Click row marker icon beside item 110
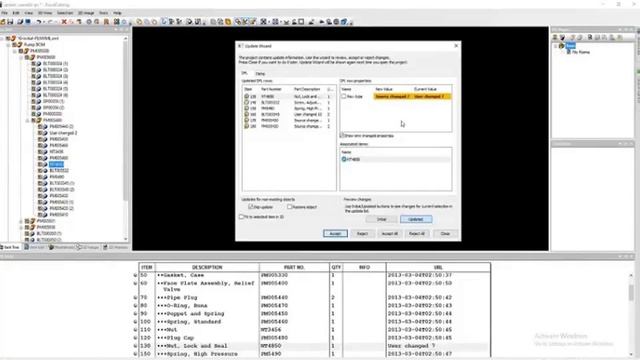 click(x=135, y=330)
